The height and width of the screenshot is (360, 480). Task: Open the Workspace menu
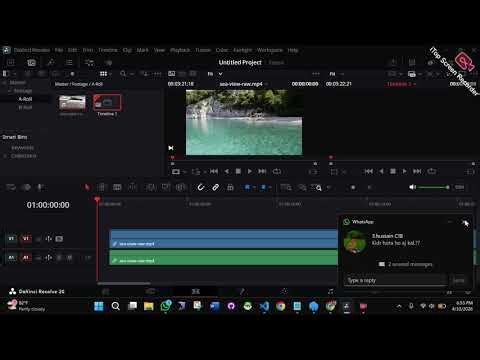(270, 50)
